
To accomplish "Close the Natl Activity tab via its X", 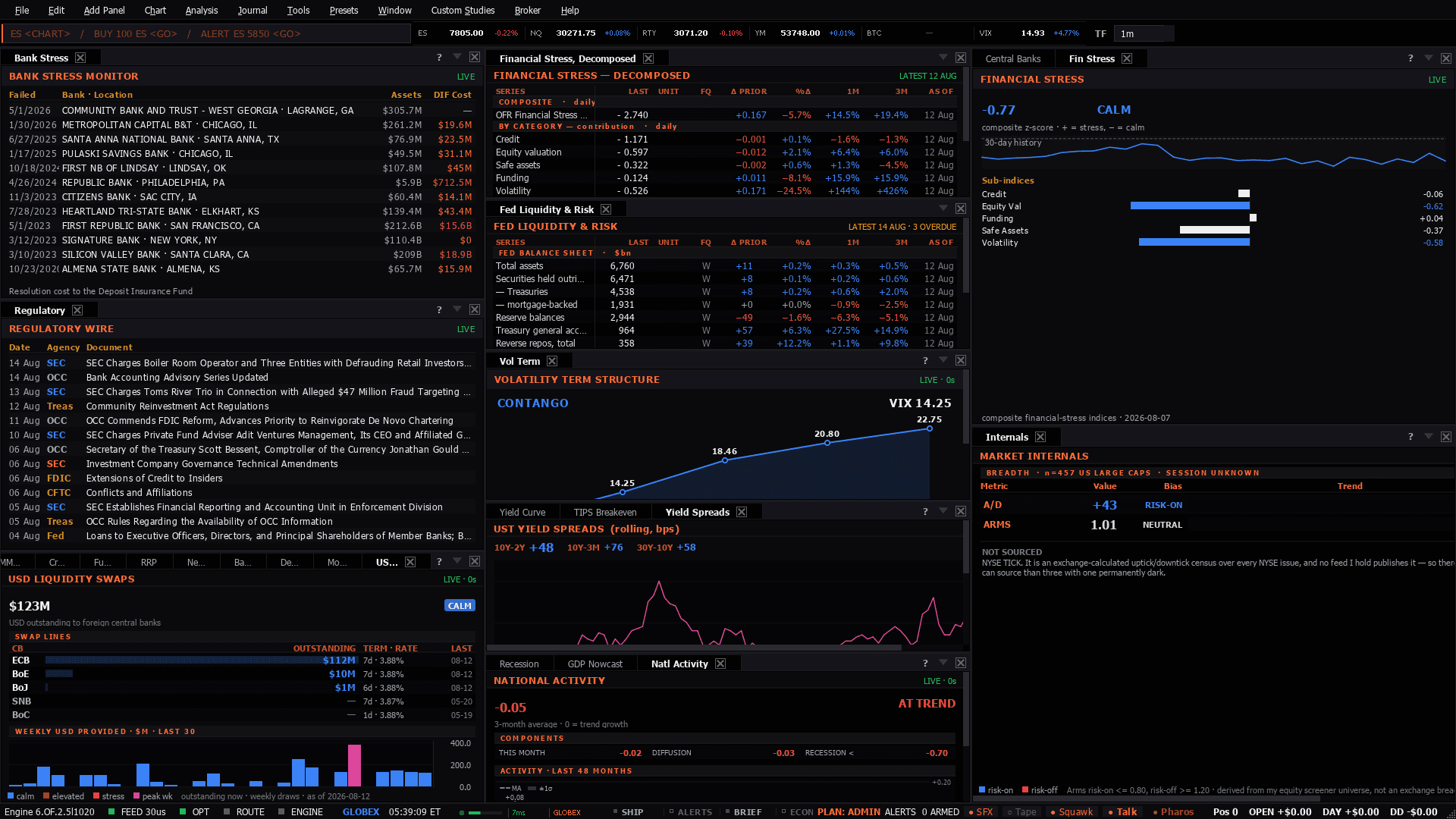I will click(x=720, y=664).
